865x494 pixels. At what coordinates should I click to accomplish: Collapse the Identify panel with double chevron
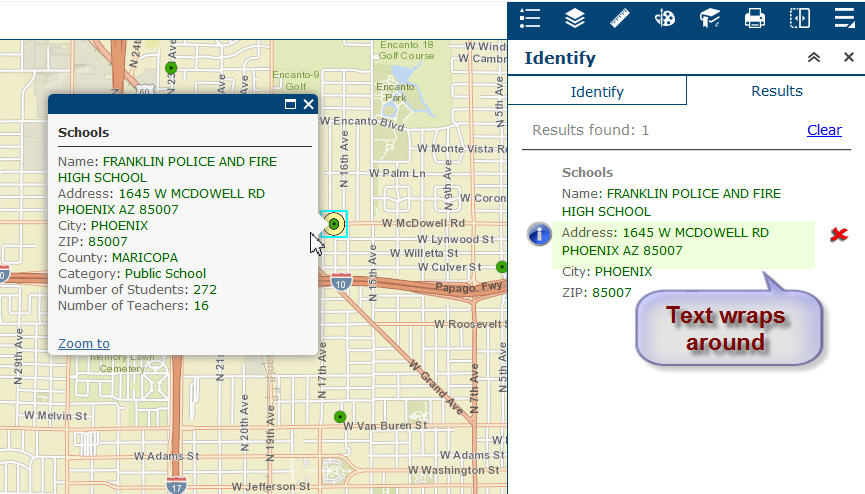click(814, 57)
